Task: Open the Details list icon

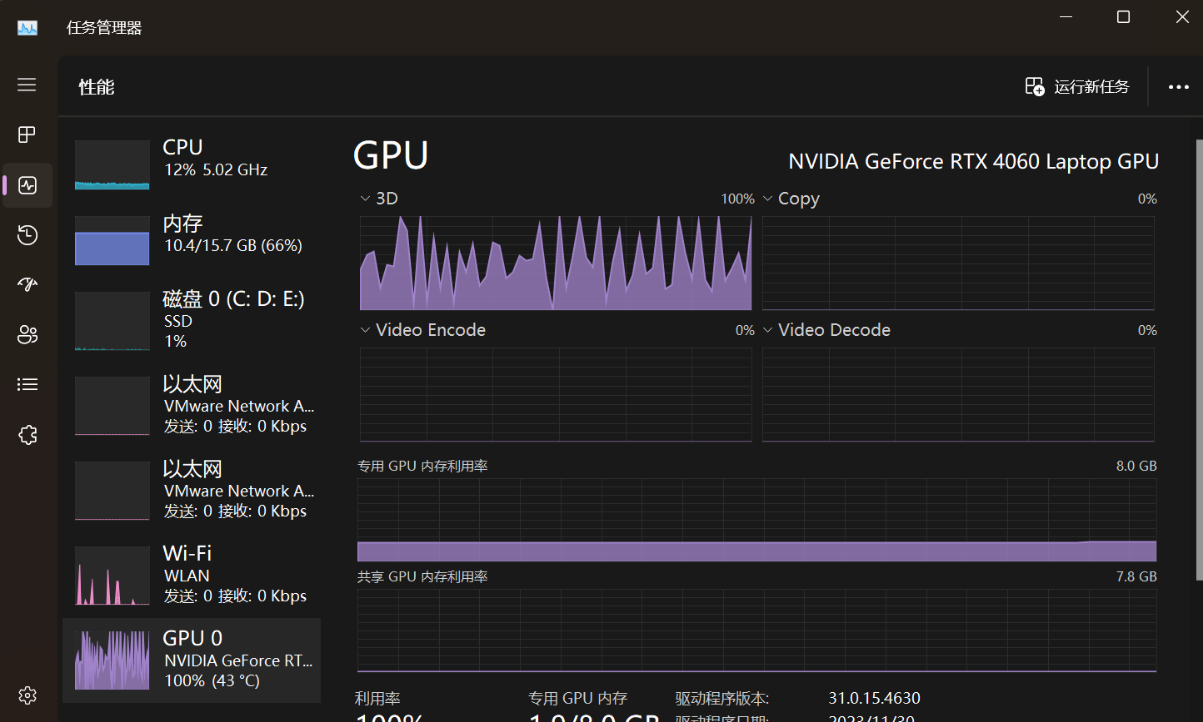Action: coord(27,384)
